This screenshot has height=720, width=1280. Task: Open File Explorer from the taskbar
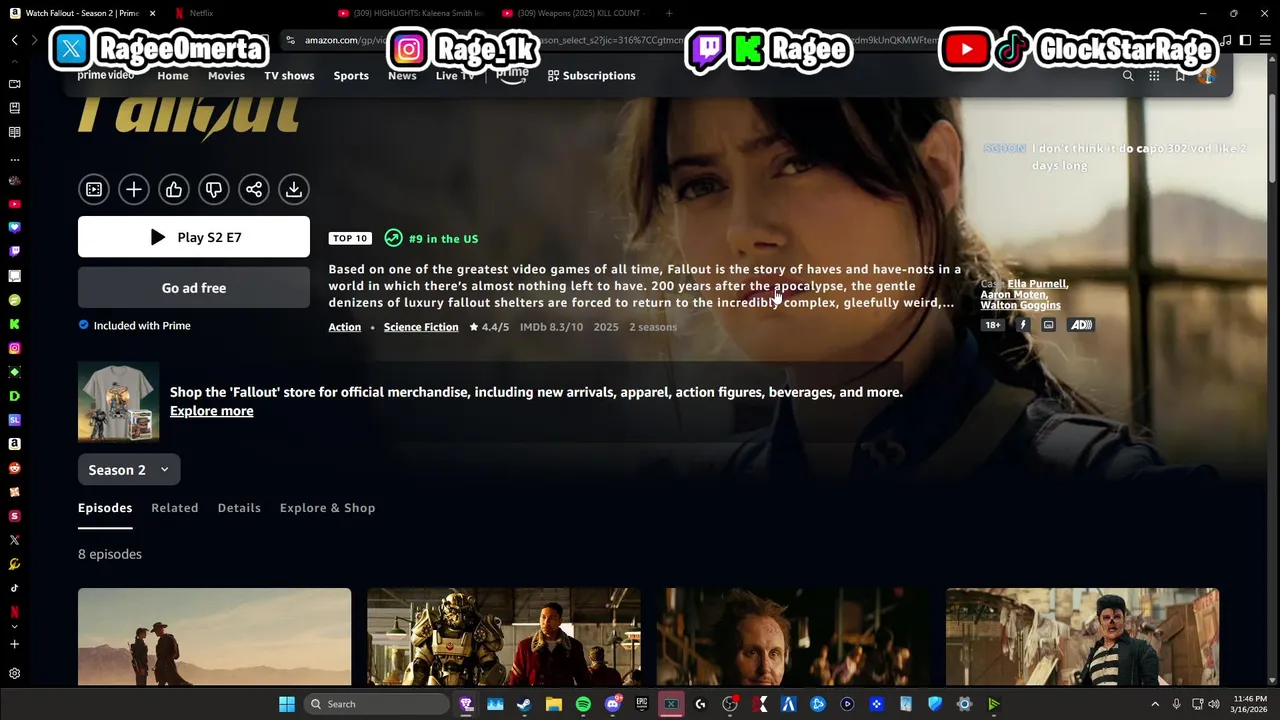554,704
